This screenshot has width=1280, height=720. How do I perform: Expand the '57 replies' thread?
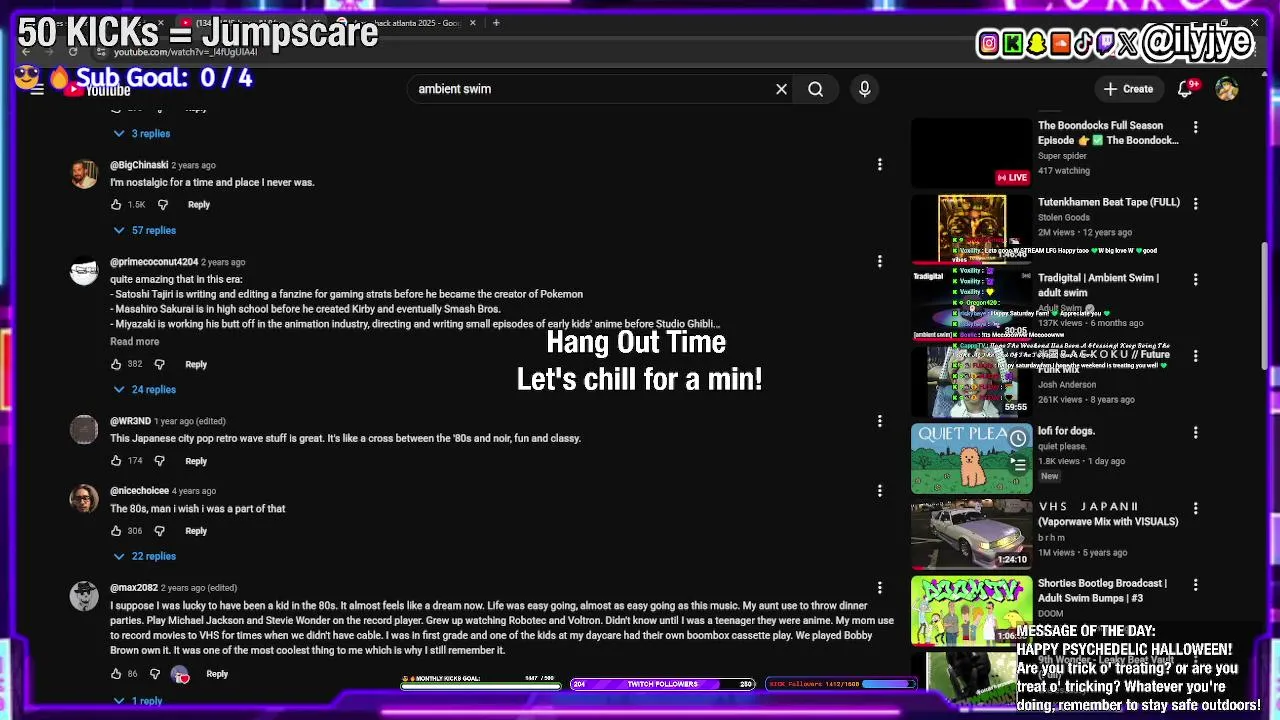pyautogui.click(x=145, y=230)
